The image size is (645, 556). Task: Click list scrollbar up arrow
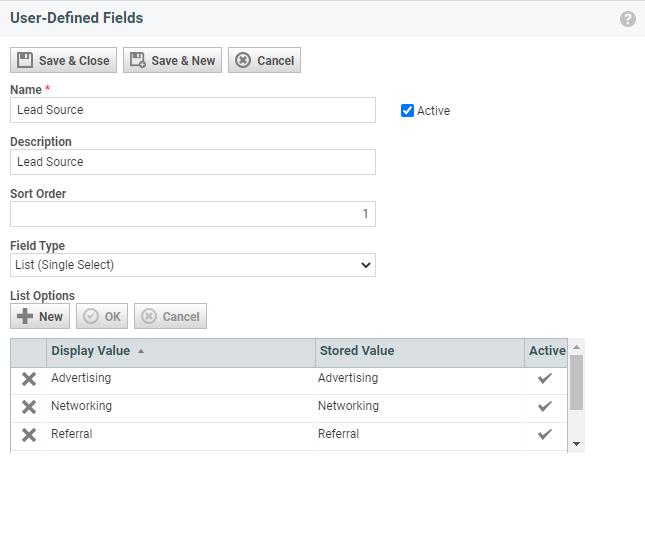577,347
